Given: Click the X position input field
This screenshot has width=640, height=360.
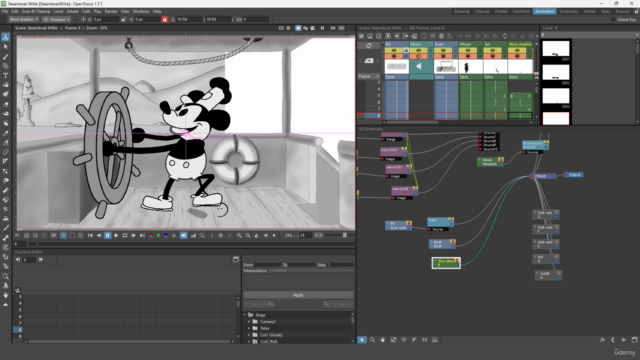Looking at the screenshot, I should click(105, 19).
